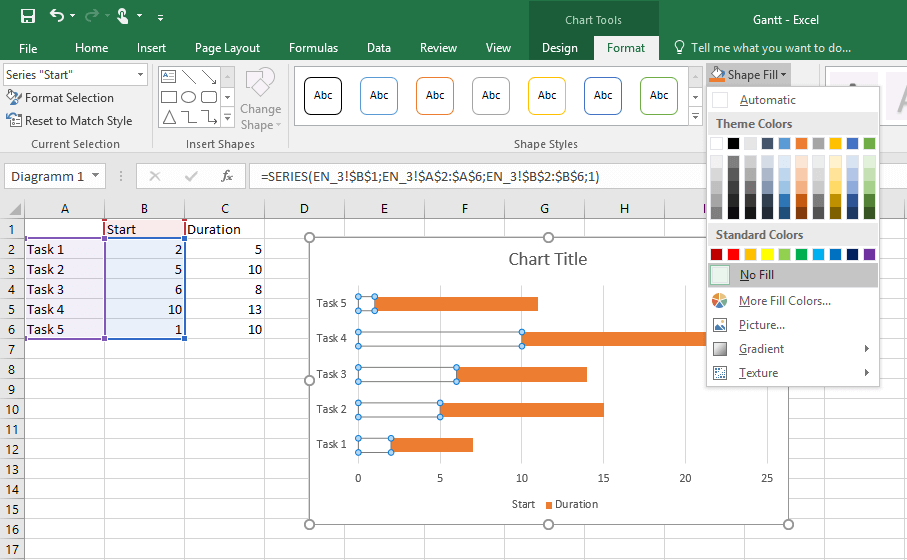Open the Page Layout ribbon tab
Image resolution: width=907 pixels, height=560 pixels.
click(x=227, y=48)
